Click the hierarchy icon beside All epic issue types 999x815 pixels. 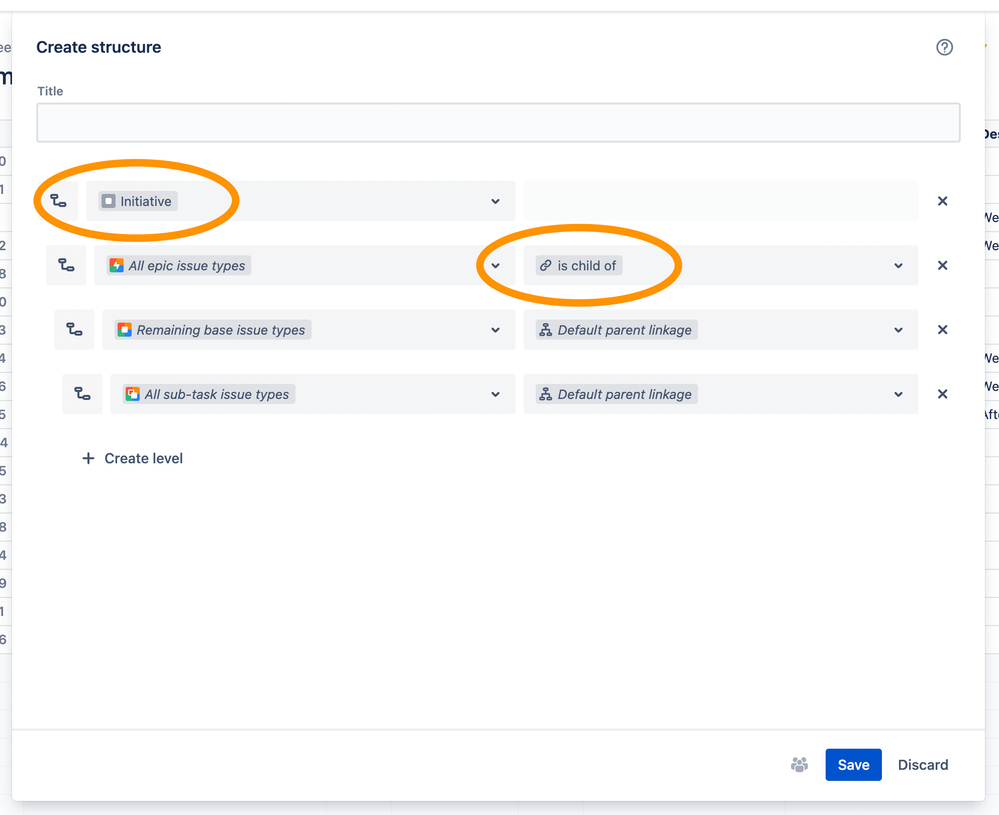(66, 265)
